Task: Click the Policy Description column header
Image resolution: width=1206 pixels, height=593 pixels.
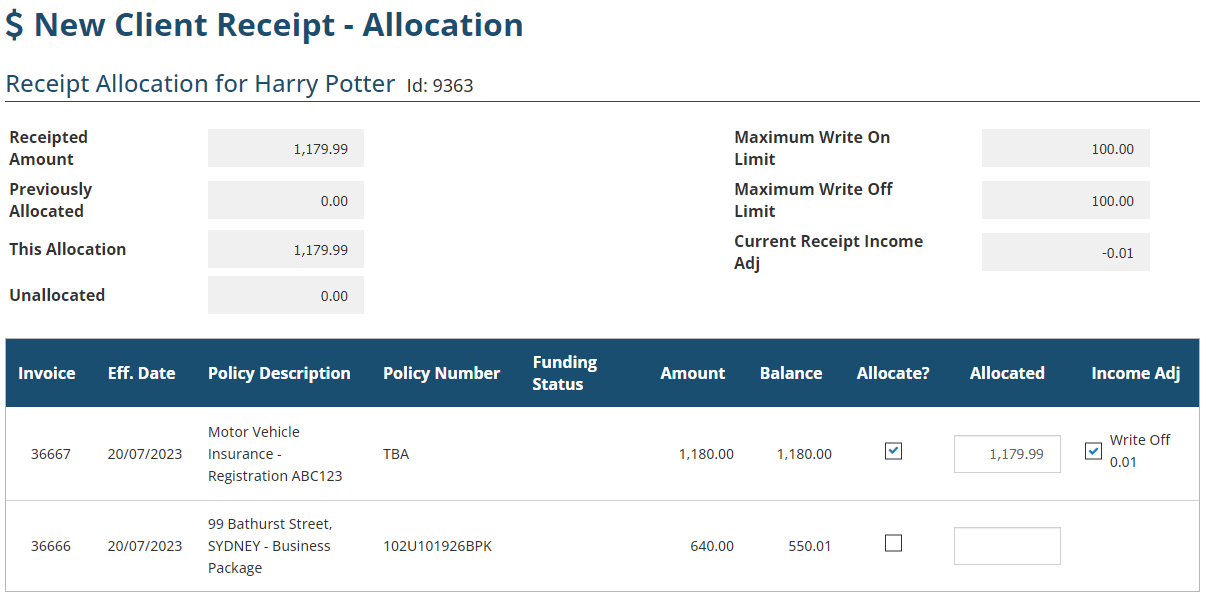Action: [x=279, y=373]
